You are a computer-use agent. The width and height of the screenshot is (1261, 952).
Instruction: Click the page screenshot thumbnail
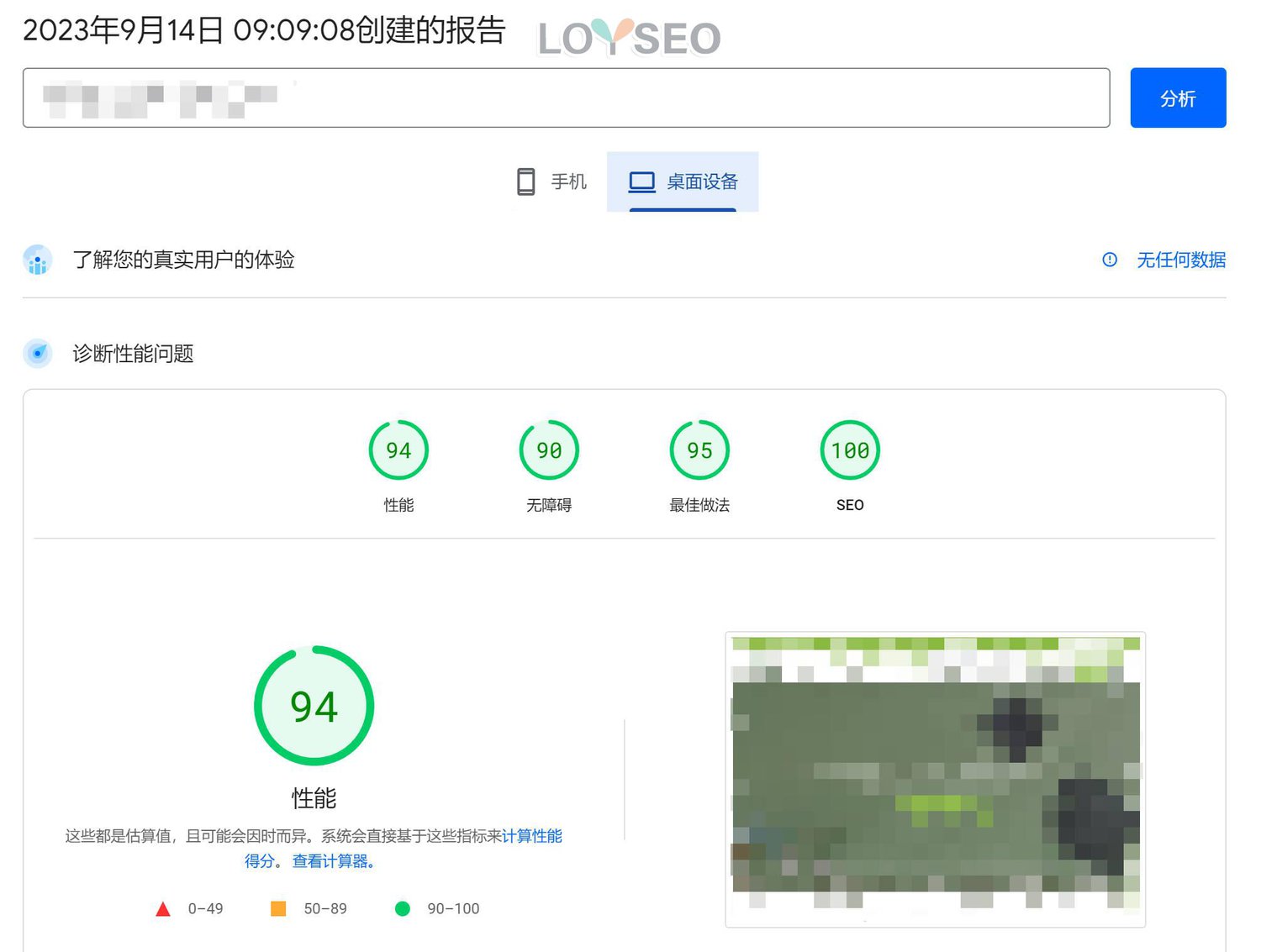click(x=935, y=780)
